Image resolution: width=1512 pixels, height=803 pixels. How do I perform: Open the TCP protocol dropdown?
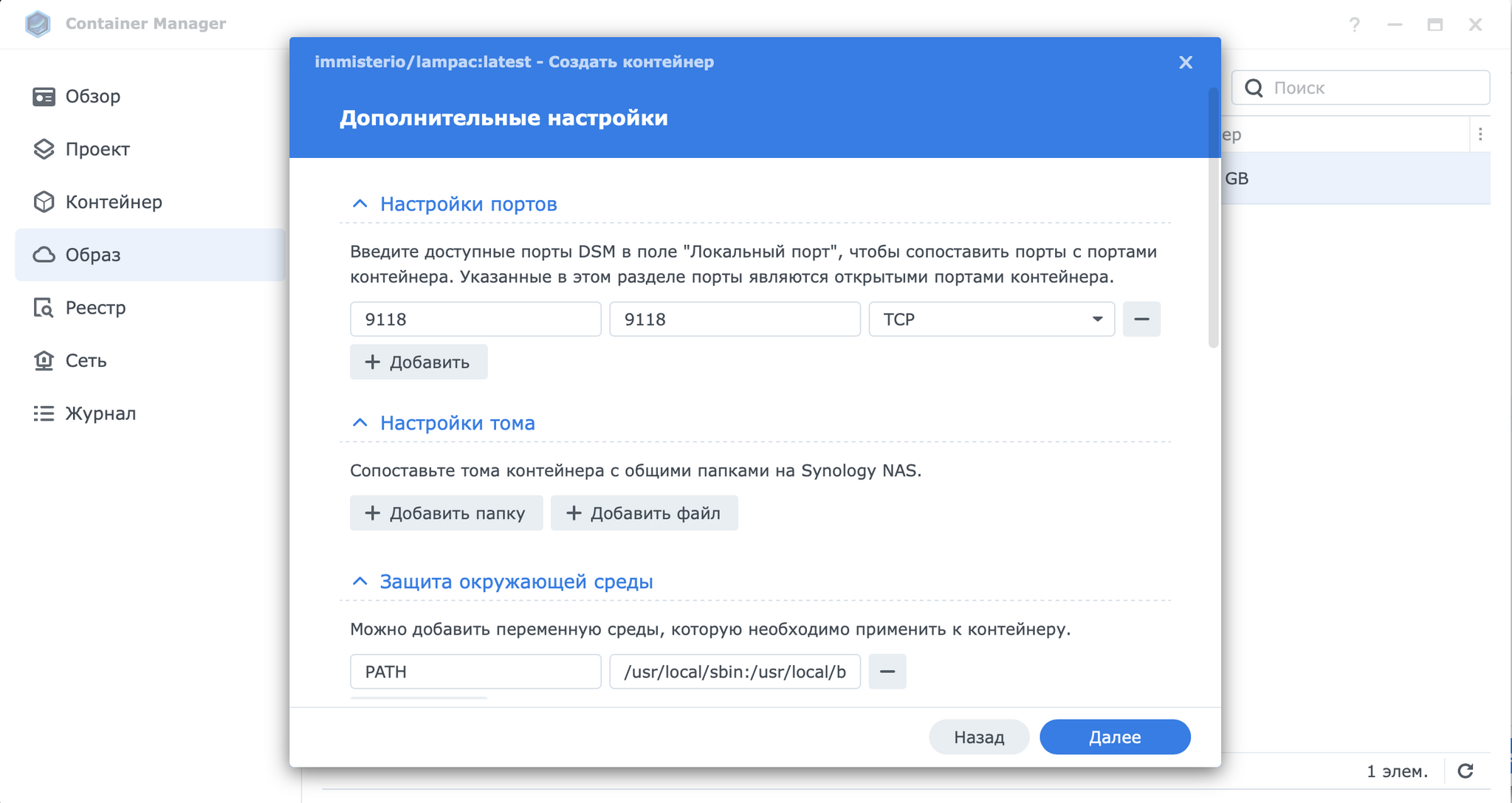click(x=991, y=320)
